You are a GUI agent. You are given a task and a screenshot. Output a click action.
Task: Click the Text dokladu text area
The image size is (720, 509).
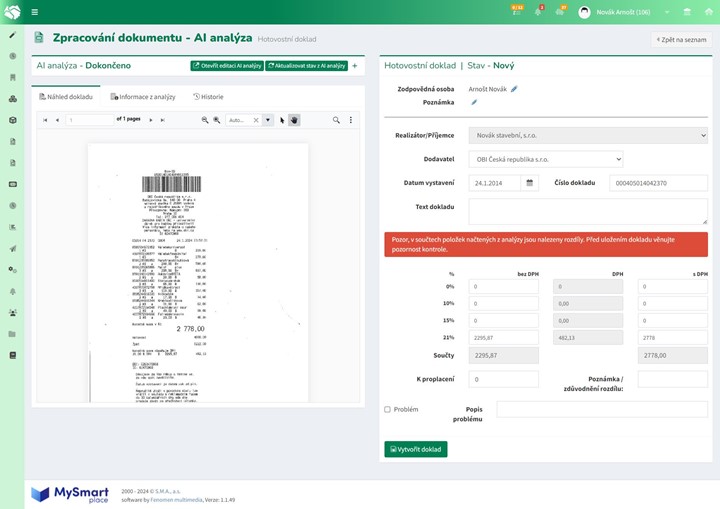pyautogui.click(x=588, y=211)
